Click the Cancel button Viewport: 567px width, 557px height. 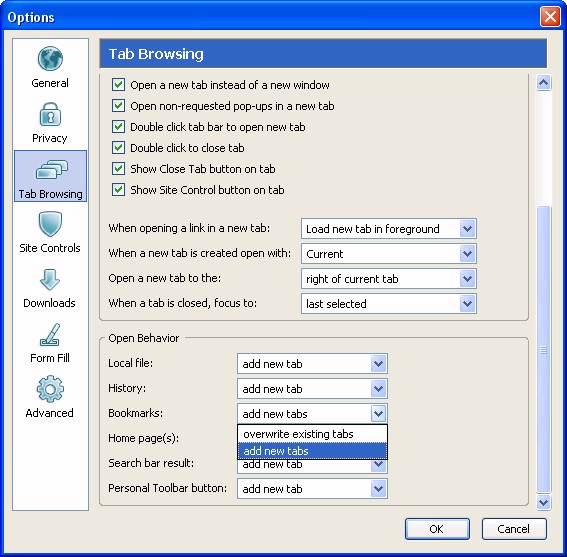pyautogui.click(x=514, y=529)
